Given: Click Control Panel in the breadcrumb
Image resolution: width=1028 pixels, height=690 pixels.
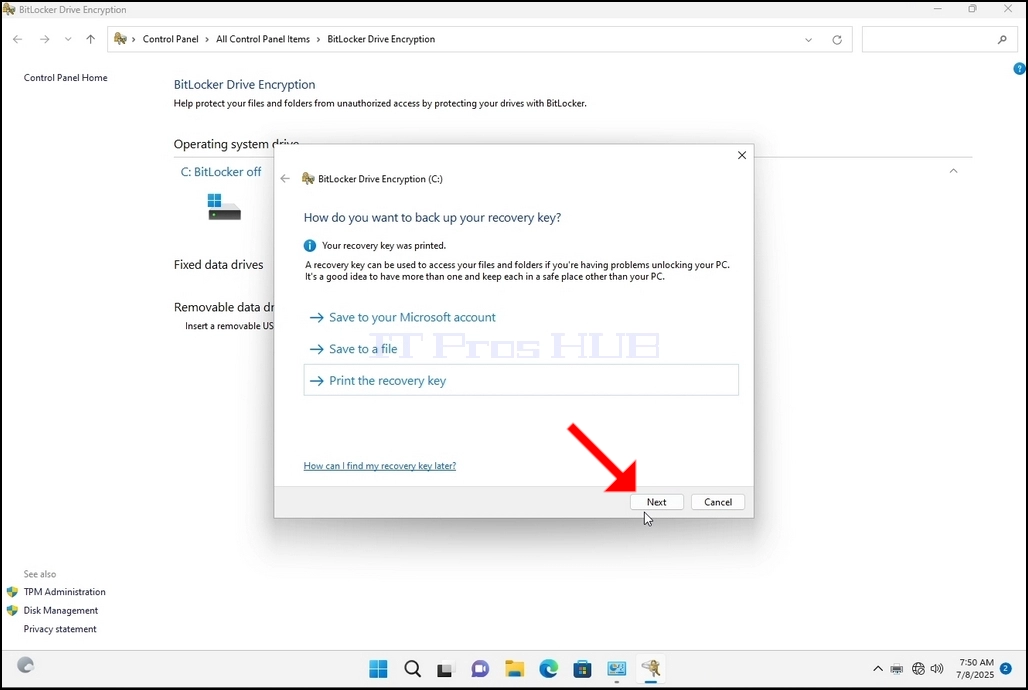Looking at the screenshot, I should pos(170,39).
